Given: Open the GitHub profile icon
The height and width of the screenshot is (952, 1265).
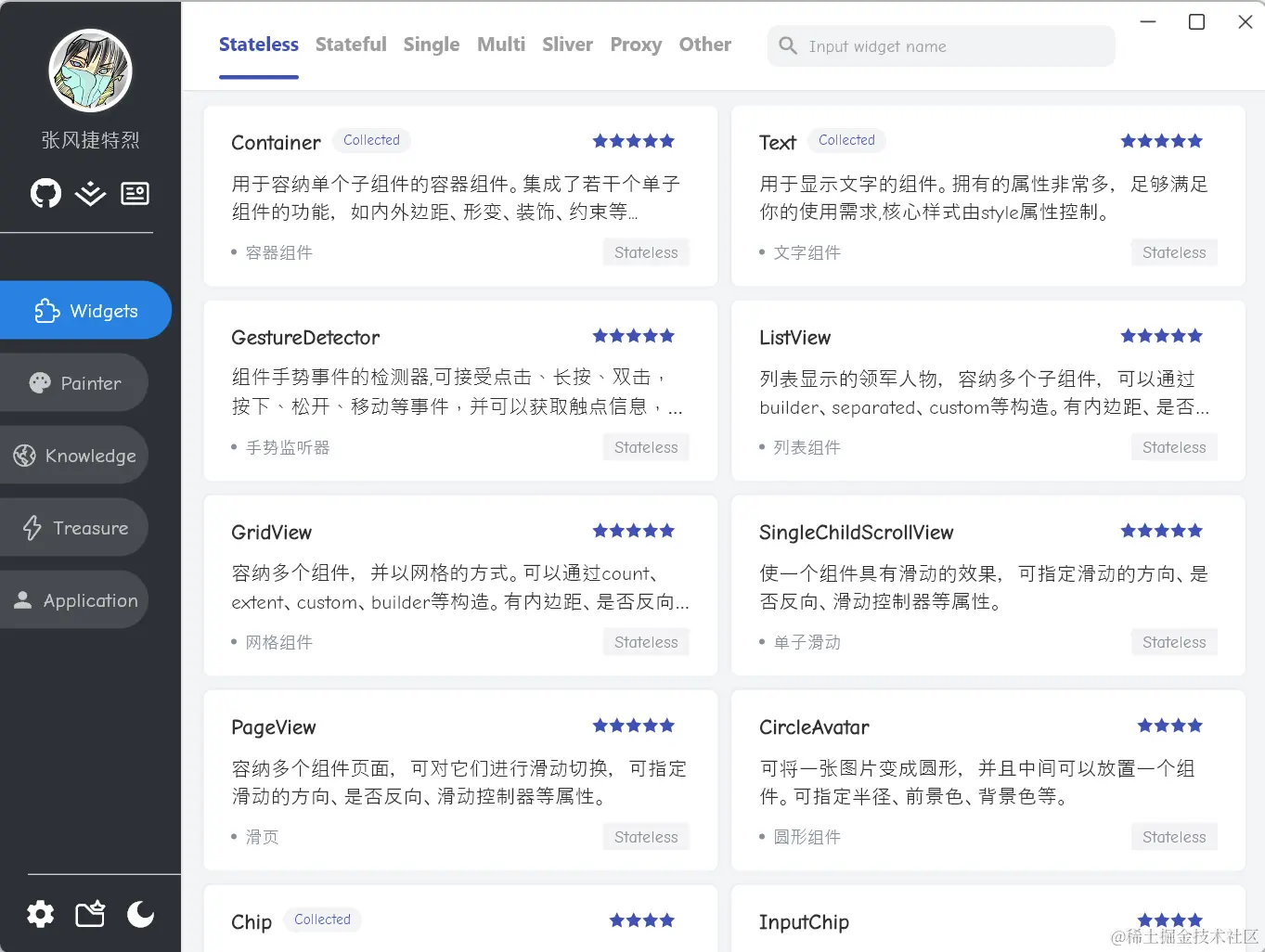Looking at the screenshot, I should point(45,193).
